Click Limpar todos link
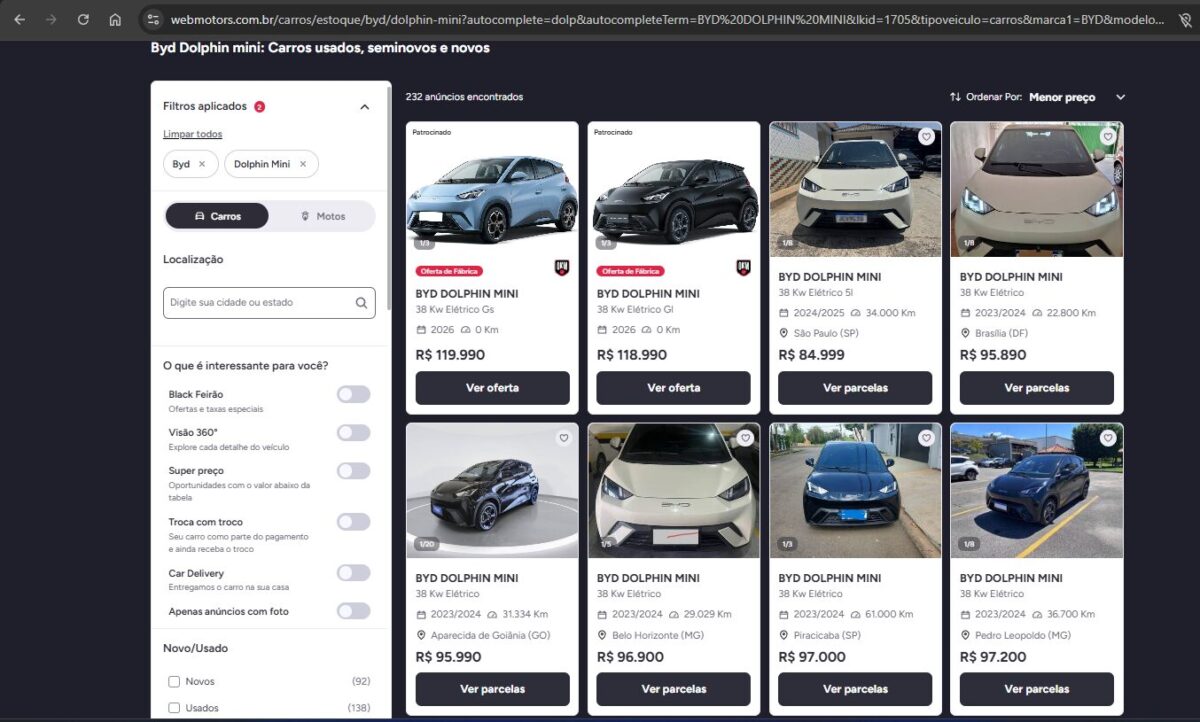Viewport: 1200px width, 722px height. [192, 134]
